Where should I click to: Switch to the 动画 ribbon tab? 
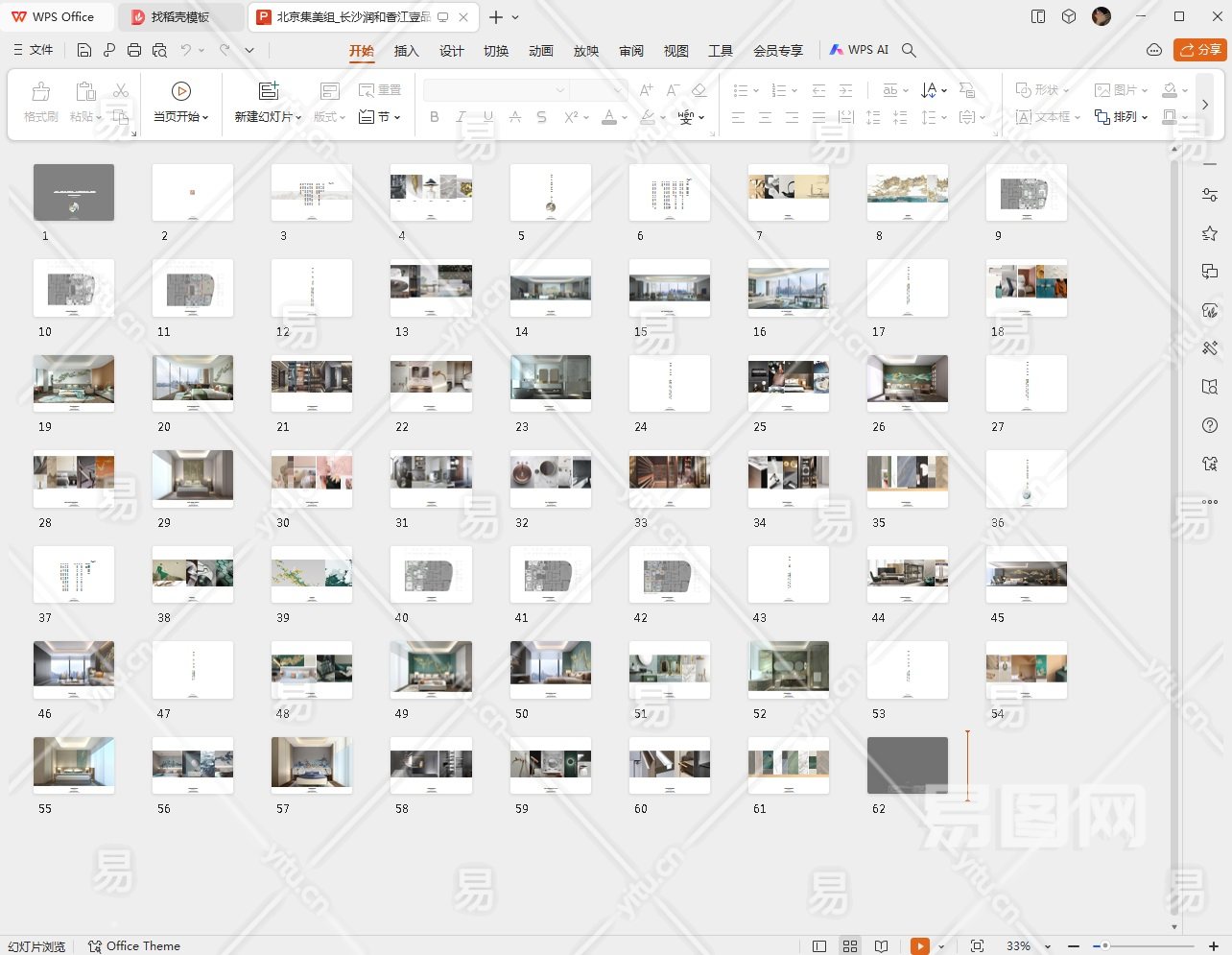pyautogui.click(x=540, y=51)
